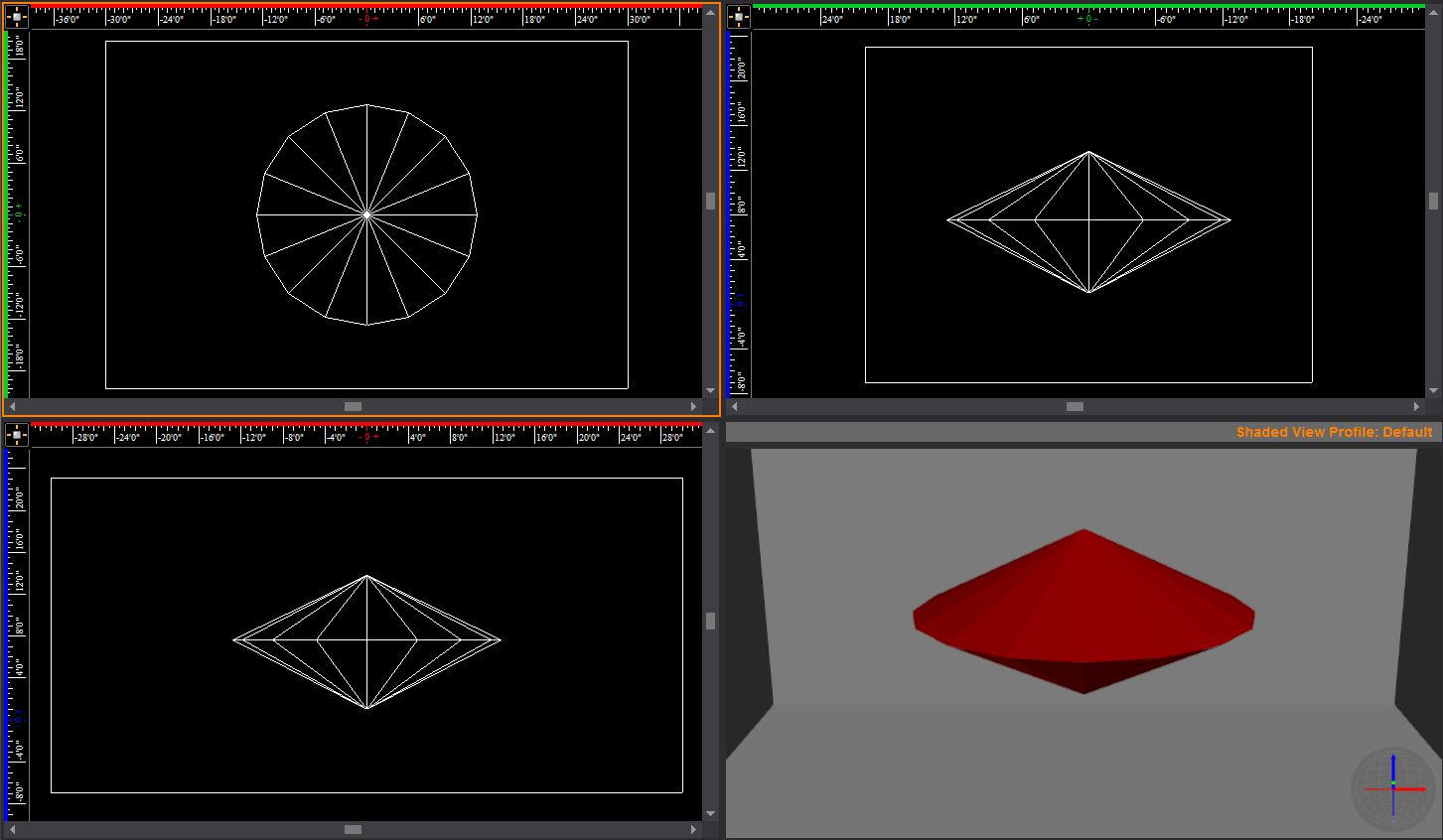Click the front view's scroll right arrow
Image resolution: width=1443 pixels, height=840 pixels.
[693, 829]
